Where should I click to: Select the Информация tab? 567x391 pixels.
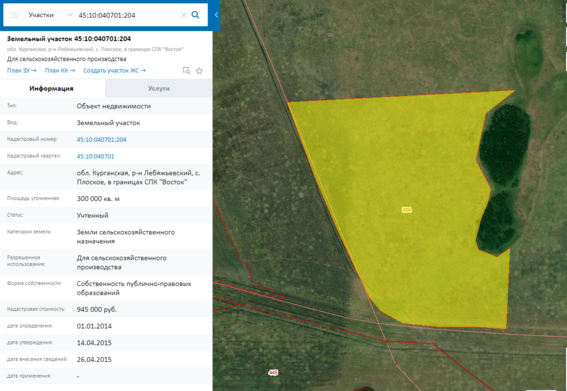click(x=51, y=88)
